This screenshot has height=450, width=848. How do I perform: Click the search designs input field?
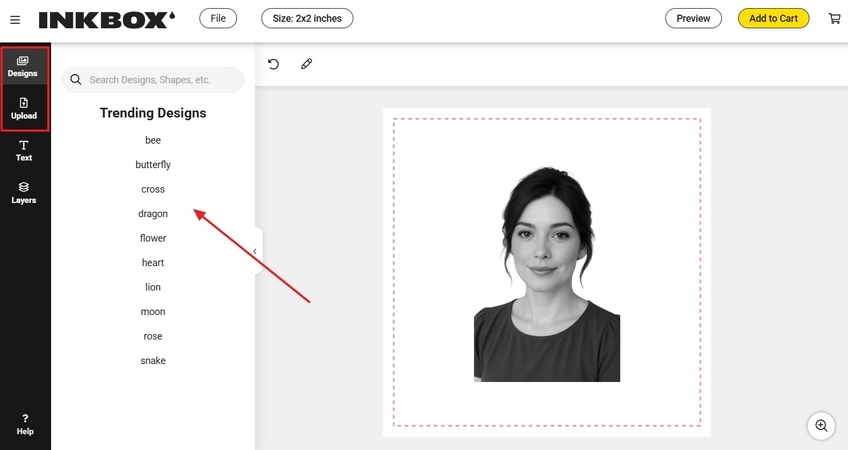coord(153,80)
